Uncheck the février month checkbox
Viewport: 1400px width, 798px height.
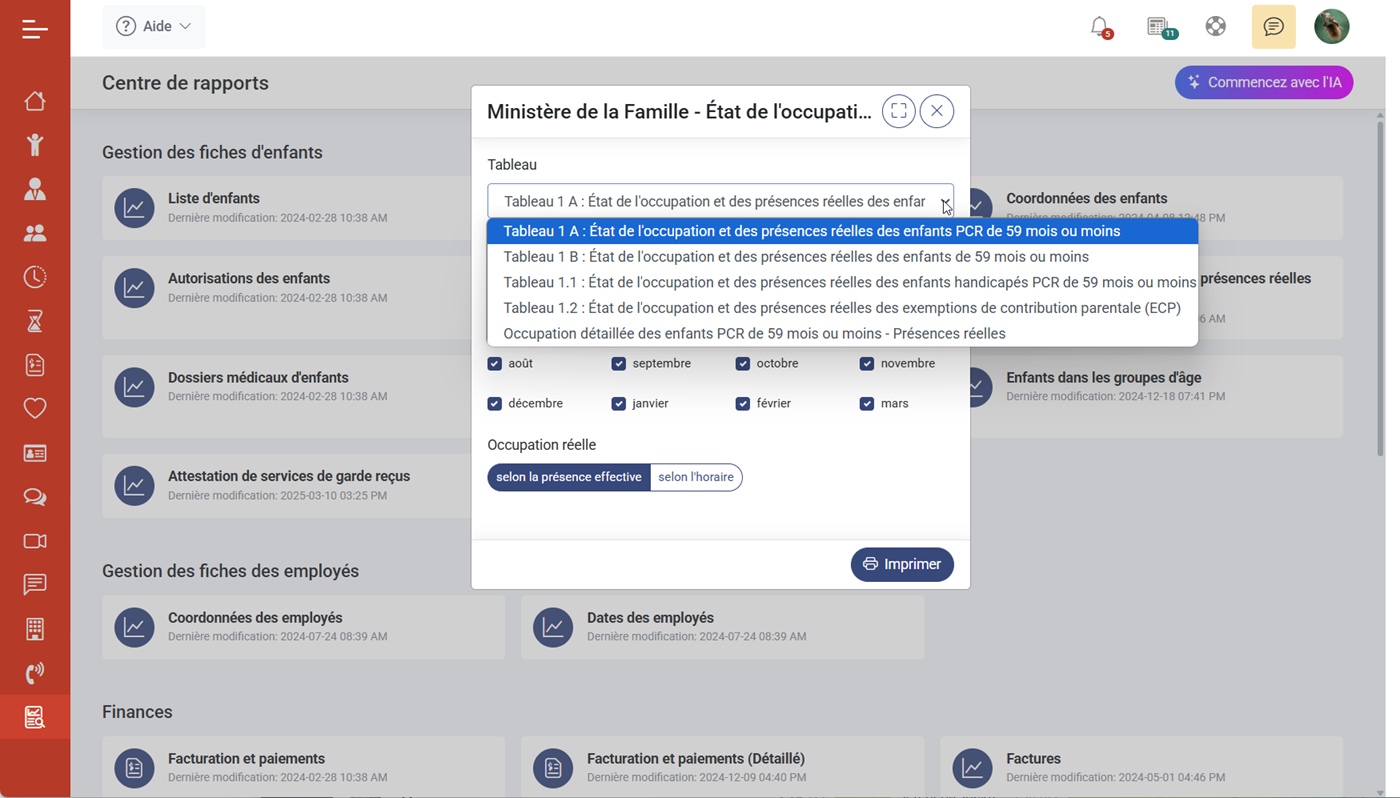pyautogui.click(x=743, y=403)
